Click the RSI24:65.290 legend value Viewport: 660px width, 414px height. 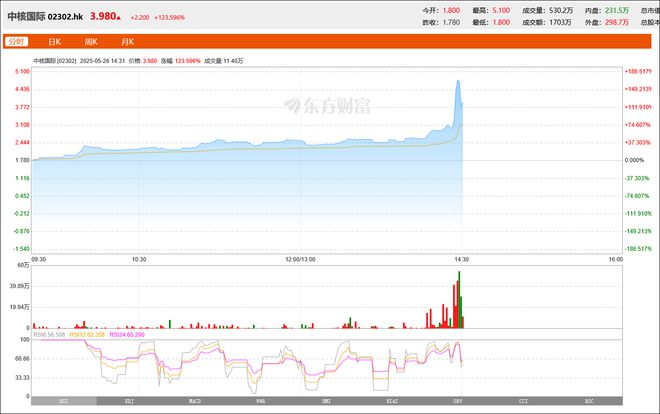point(127,334)
